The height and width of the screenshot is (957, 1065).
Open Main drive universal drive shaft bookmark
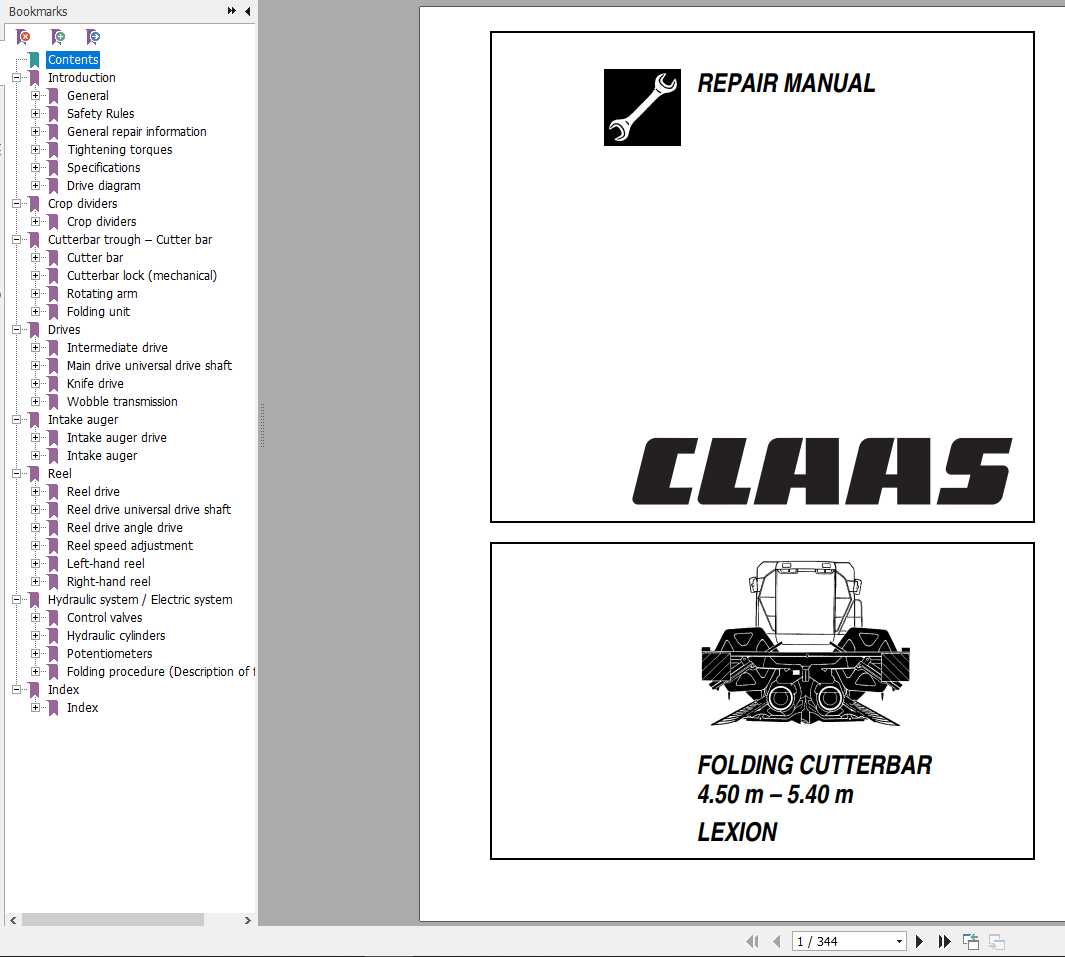click(149, 365)
